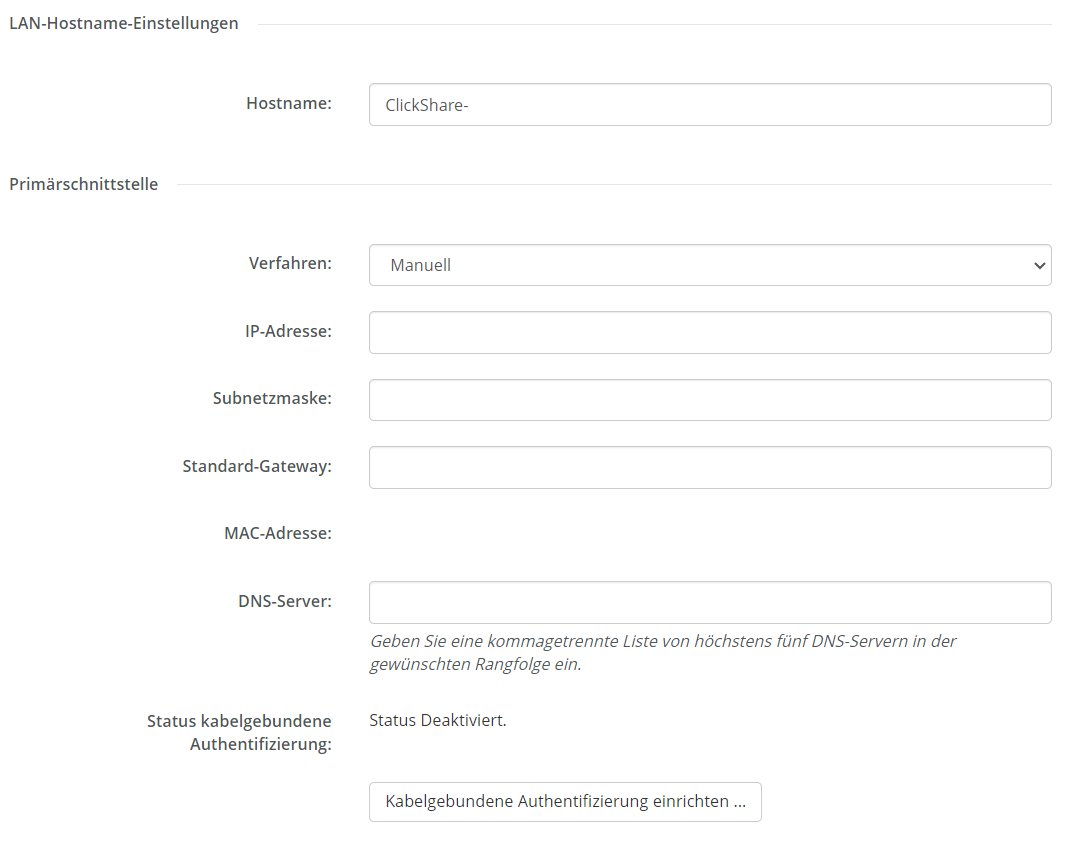Click into the Subnetzmaske input field
This screenshot has width=1081, height=850.
pos(710,400)
